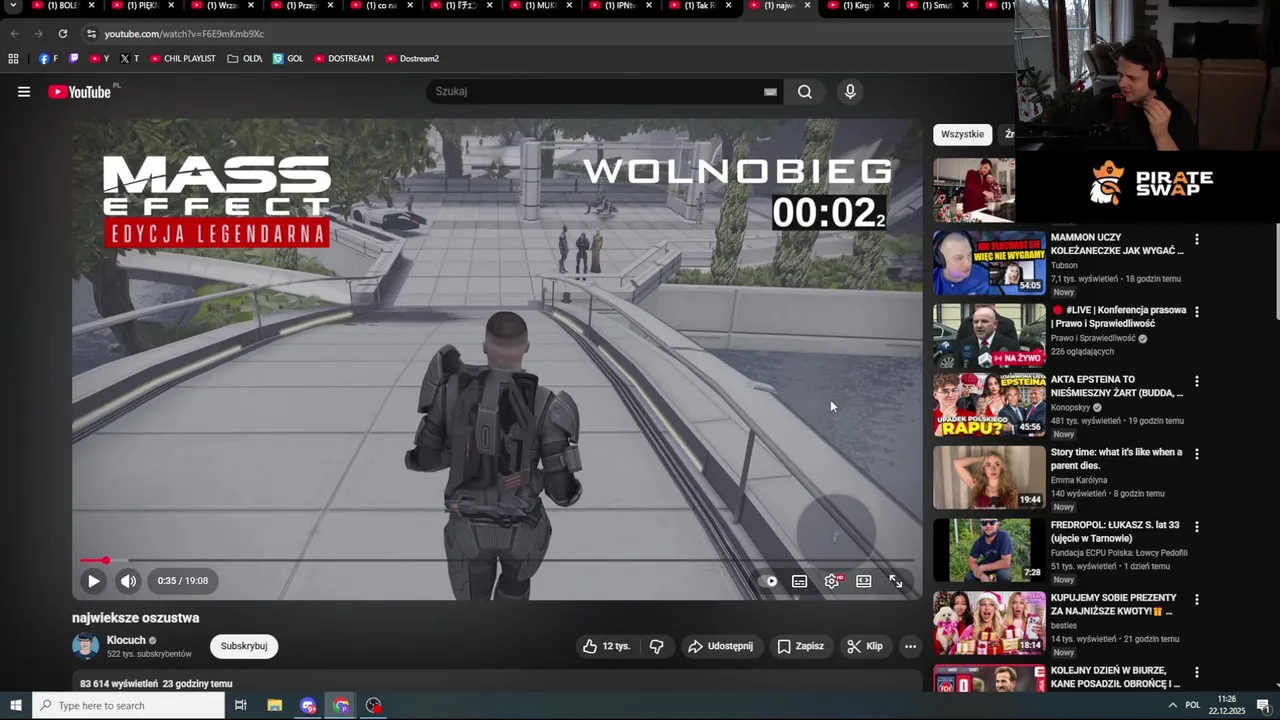Open the browser apps grid icon
1280x720 pixels.
[14, 59]
